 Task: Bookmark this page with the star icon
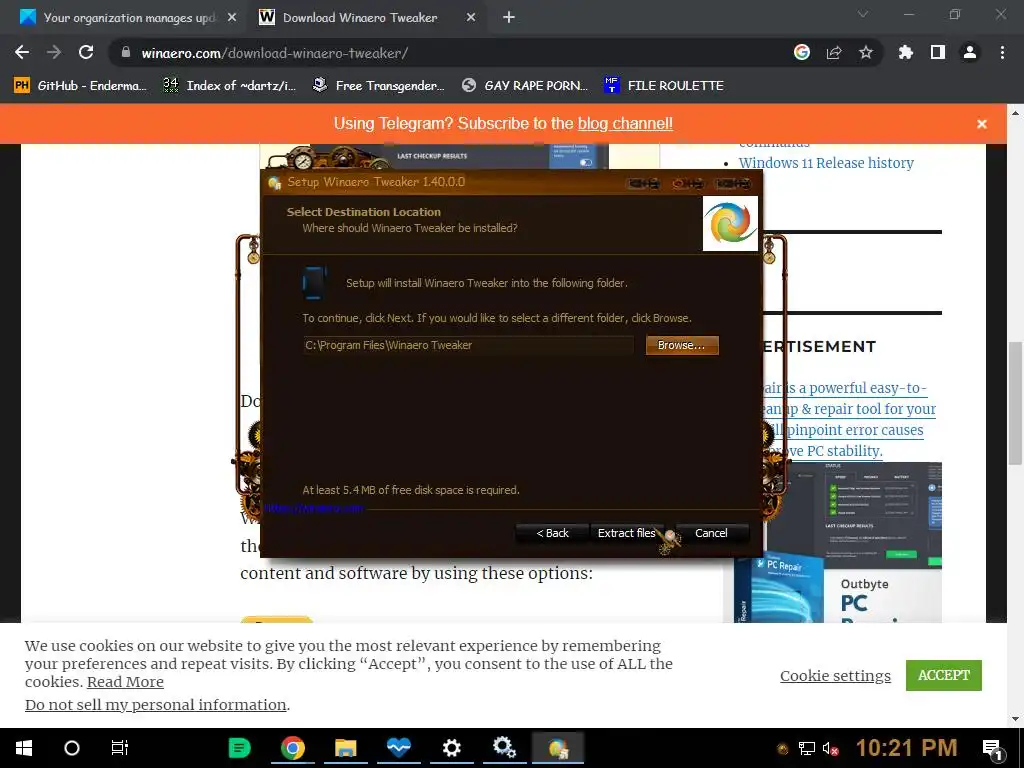point(866,53)
